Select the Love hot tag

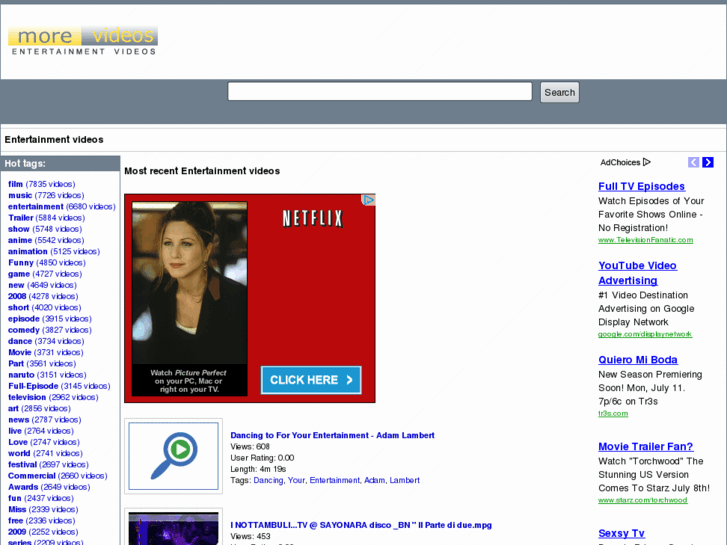tap(18, 442)
